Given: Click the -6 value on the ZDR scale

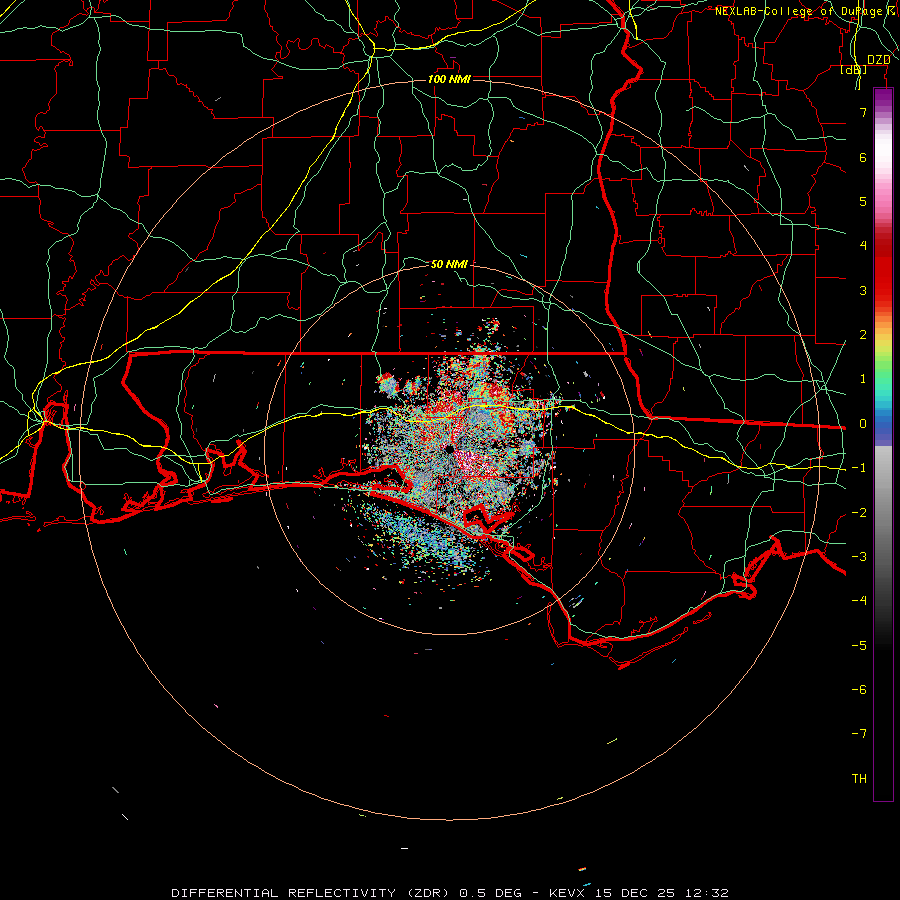Looking at the screenshot, I should 859,690.
